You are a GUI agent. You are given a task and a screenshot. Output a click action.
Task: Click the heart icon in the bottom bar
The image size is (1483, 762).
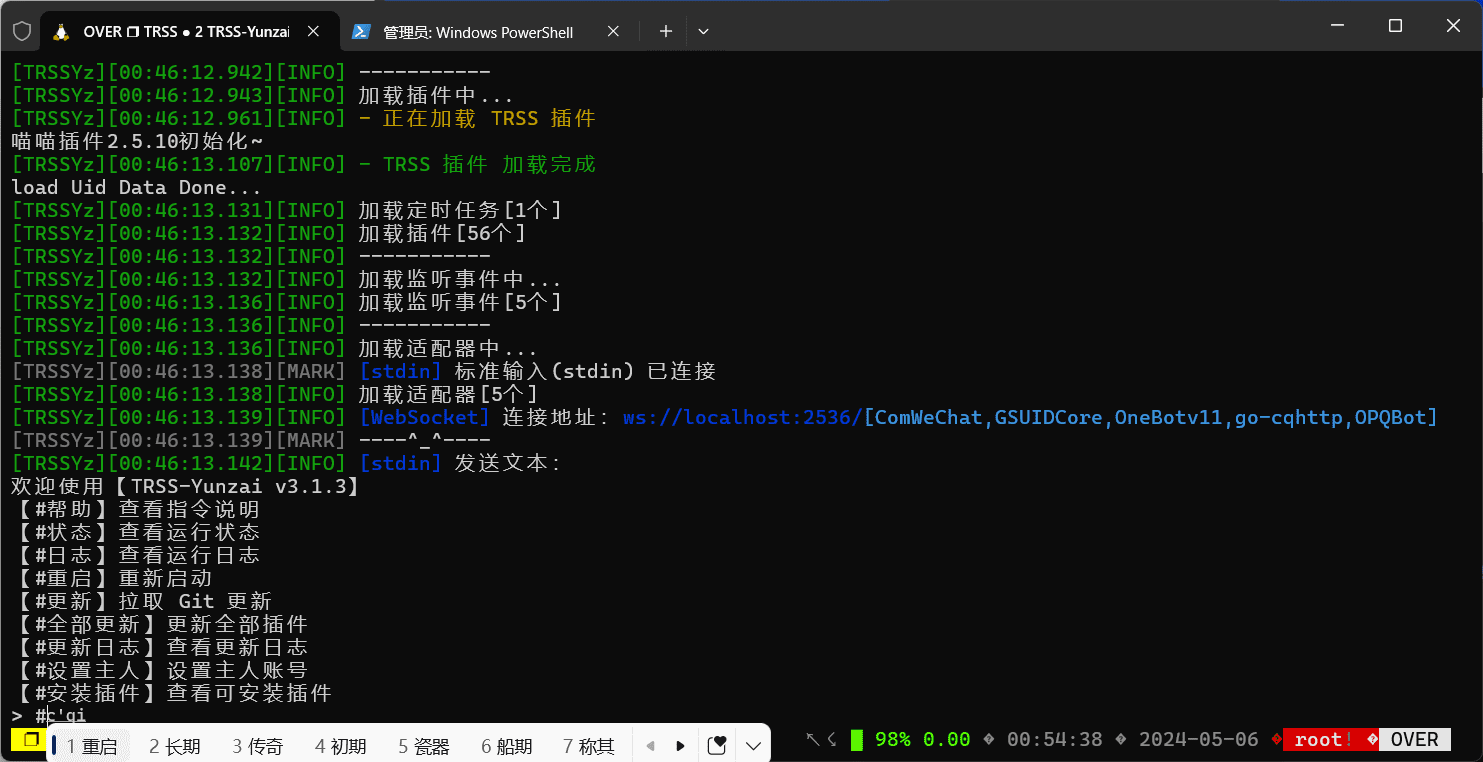[x=716, y=744]
